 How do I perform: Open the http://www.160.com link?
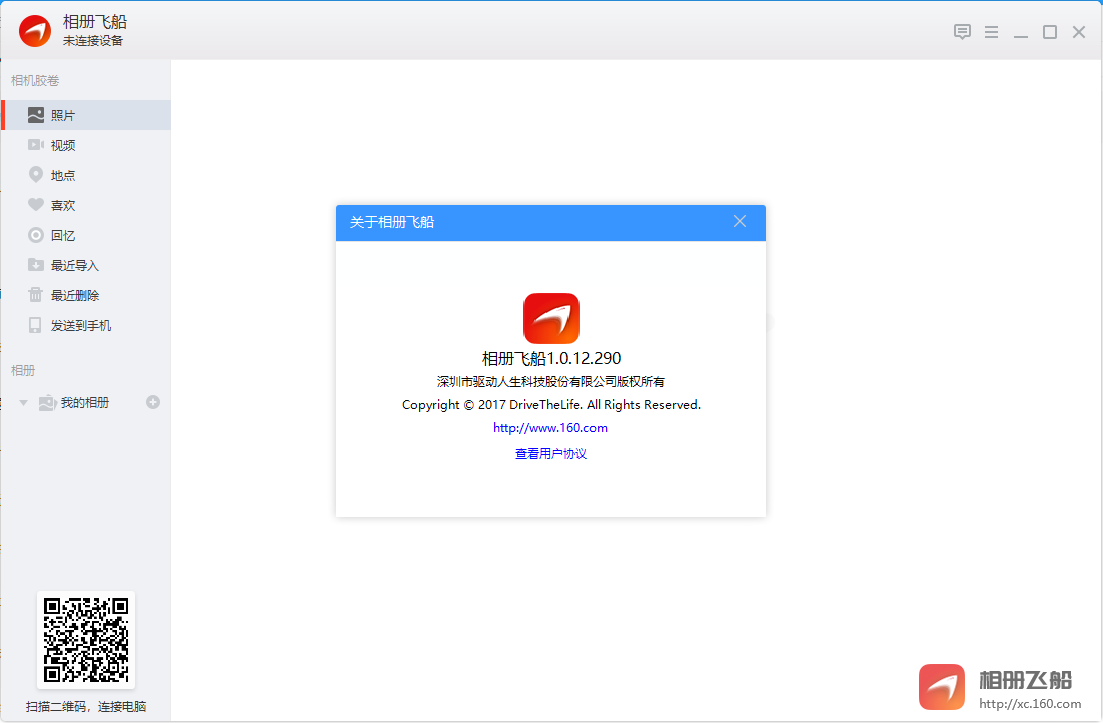click(x=550, y=427)
